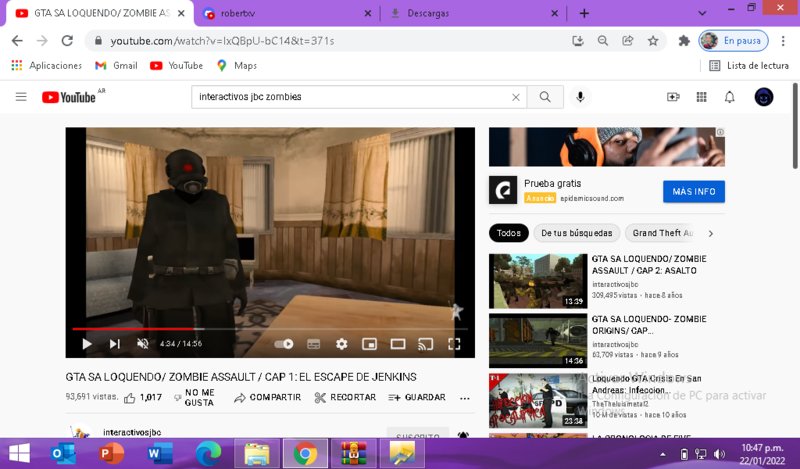The height and width of the screenshot is (469, 800).
Task: Clear the search box text
Action: pos(516,97)
